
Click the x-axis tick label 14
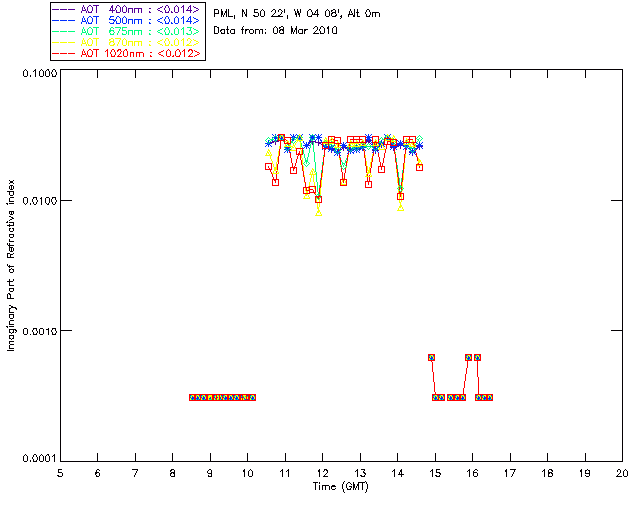[x=398, y=473]
